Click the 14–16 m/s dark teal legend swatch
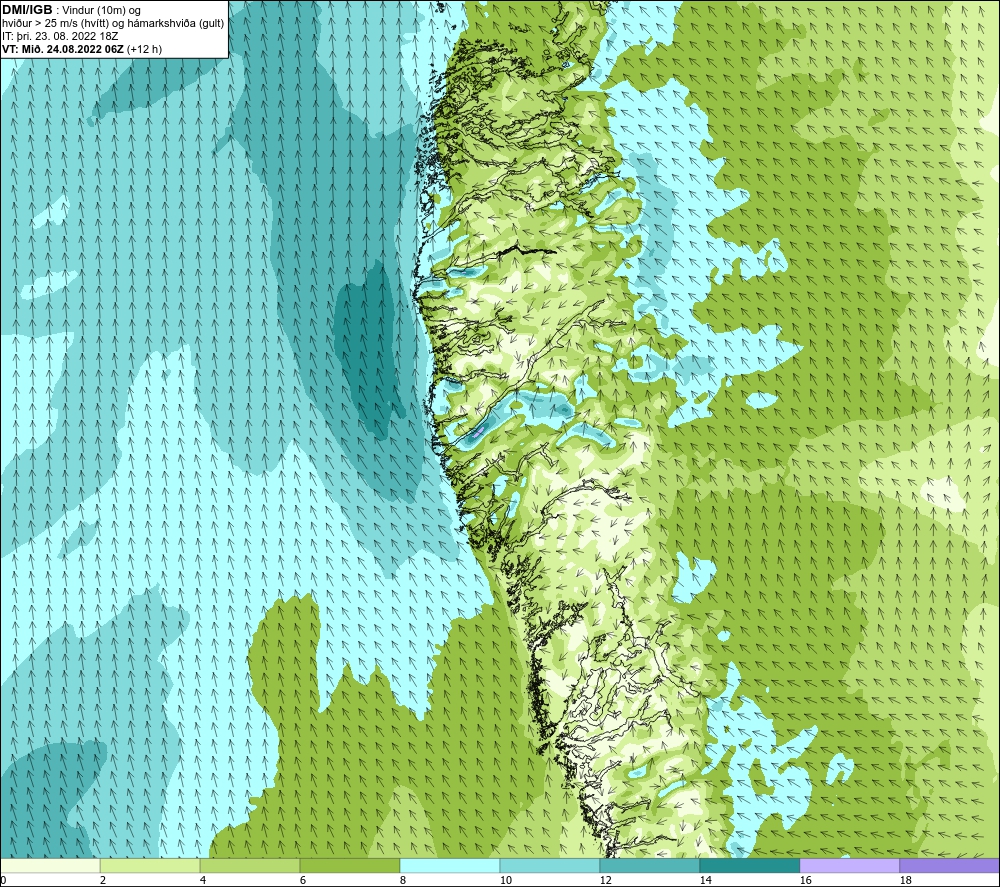This screenshot has height=887, width=1000. tap(749, 865)
